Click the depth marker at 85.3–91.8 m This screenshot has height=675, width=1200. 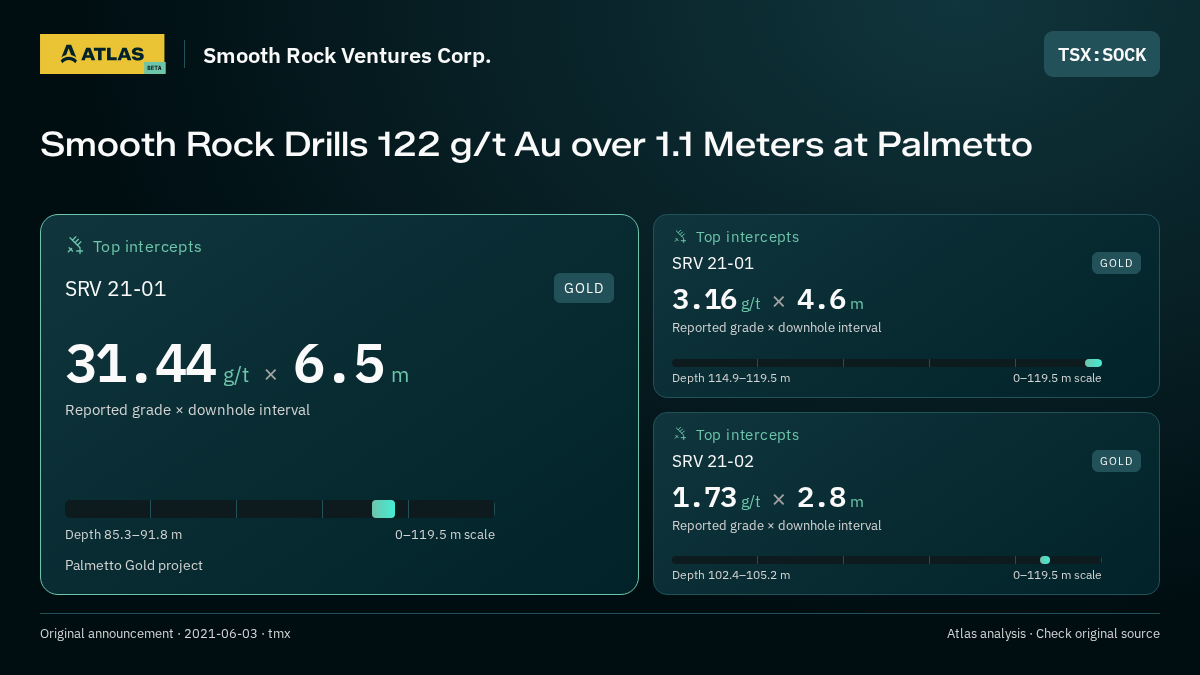[x=383, y=509]
